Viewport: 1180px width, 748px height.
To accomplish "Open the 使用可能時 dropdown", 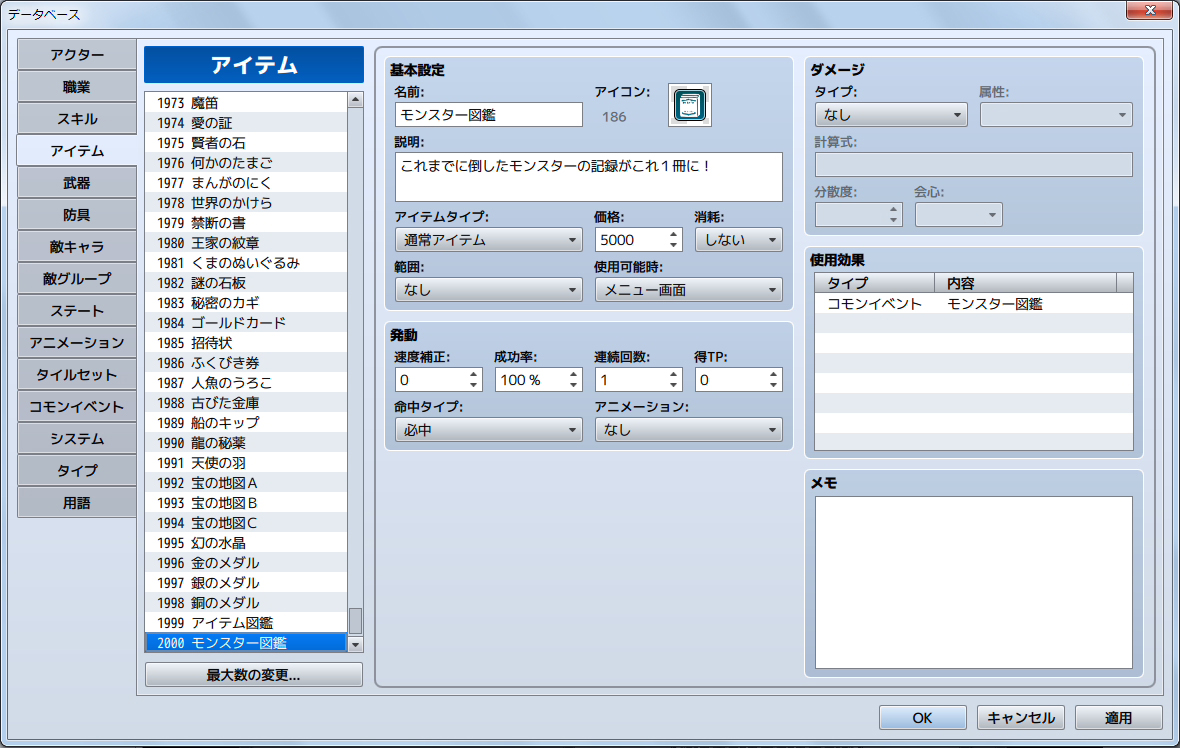I will pyautogui.click(x=688, y=289).
